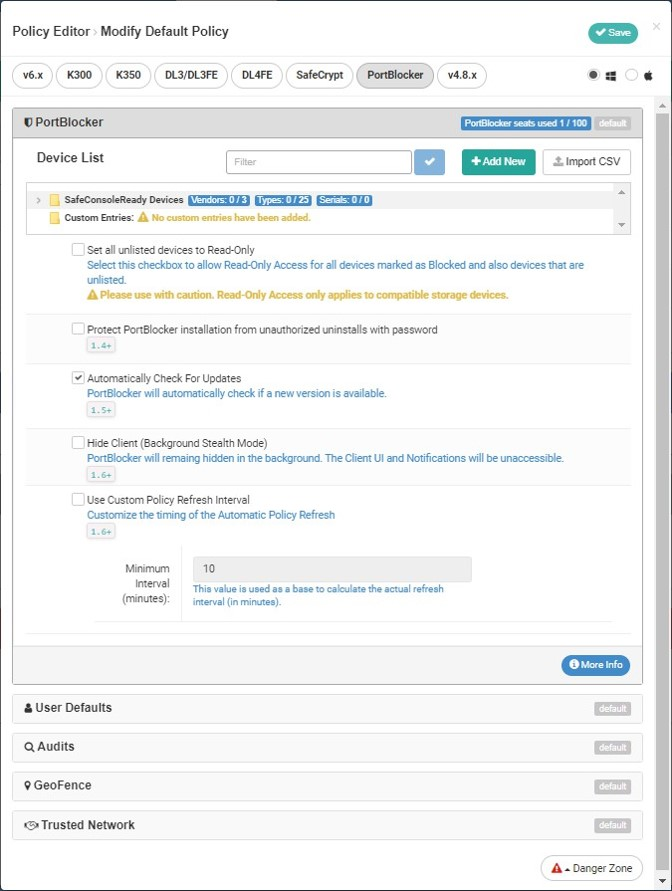Click the SafeConsoleReady Devices folder icon
The height and width of the screenshot is (891, 672).
pyautogui.click(x=55, y=200)
